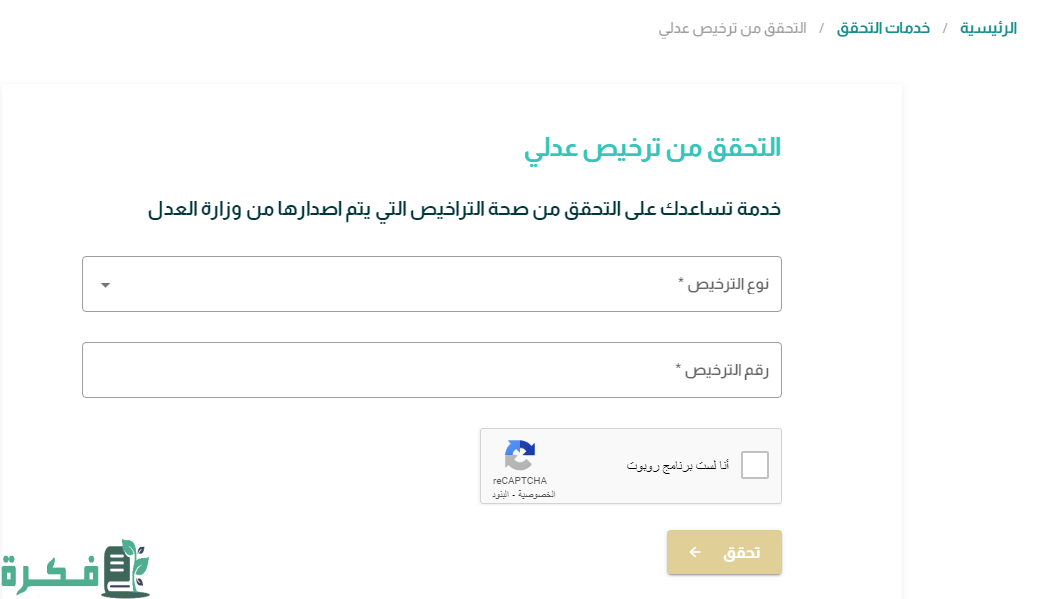Screen dimensions: 1045x599
Task: Click the dropdown arrow of نوع الترخيص
Action: point(105,285)
